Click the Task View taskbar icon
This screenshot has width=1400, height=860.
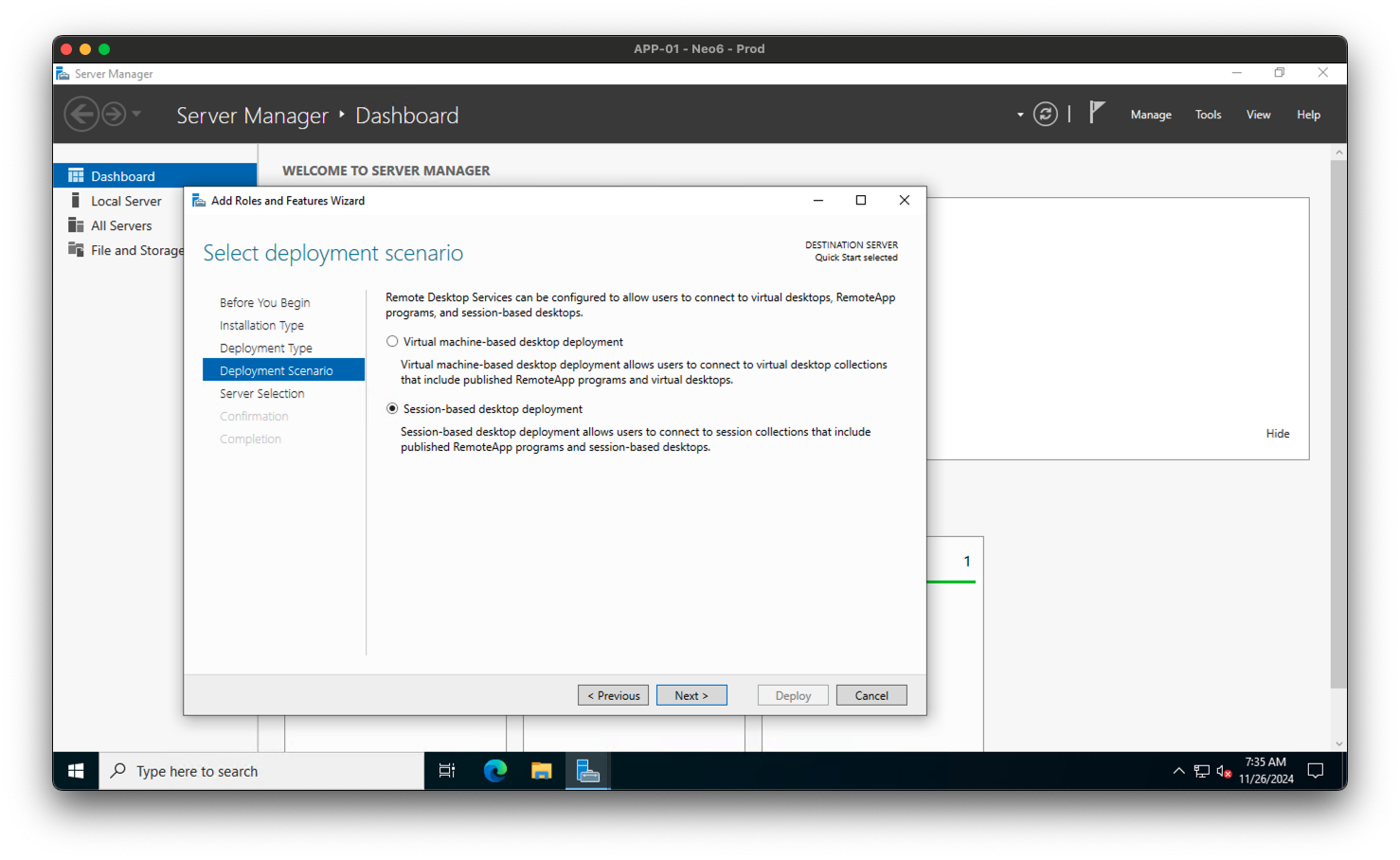coord(447,771)
